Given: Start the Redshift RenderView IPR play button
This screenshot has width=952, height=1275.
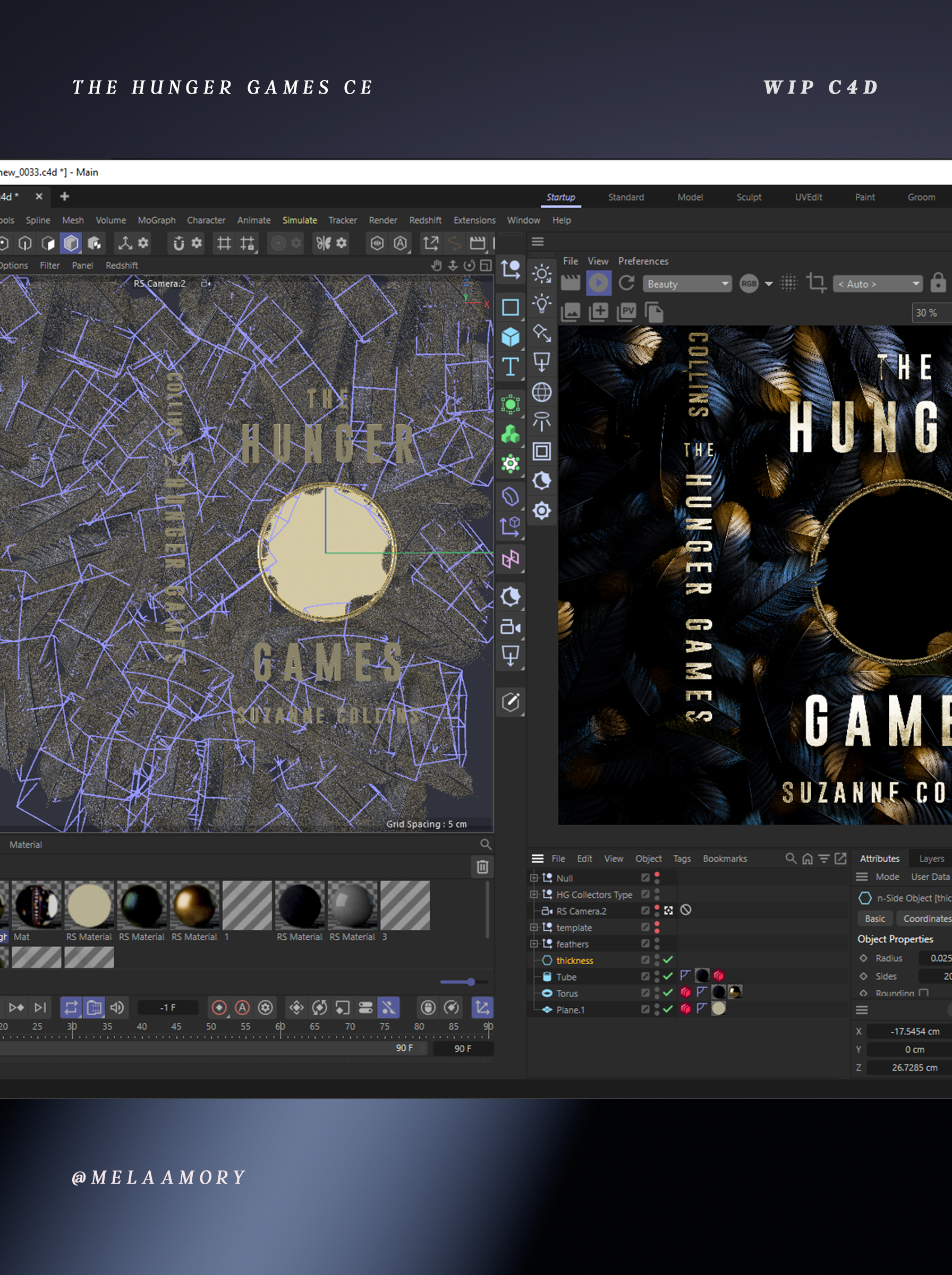Looking at the screenshot, I should (598, 284).
